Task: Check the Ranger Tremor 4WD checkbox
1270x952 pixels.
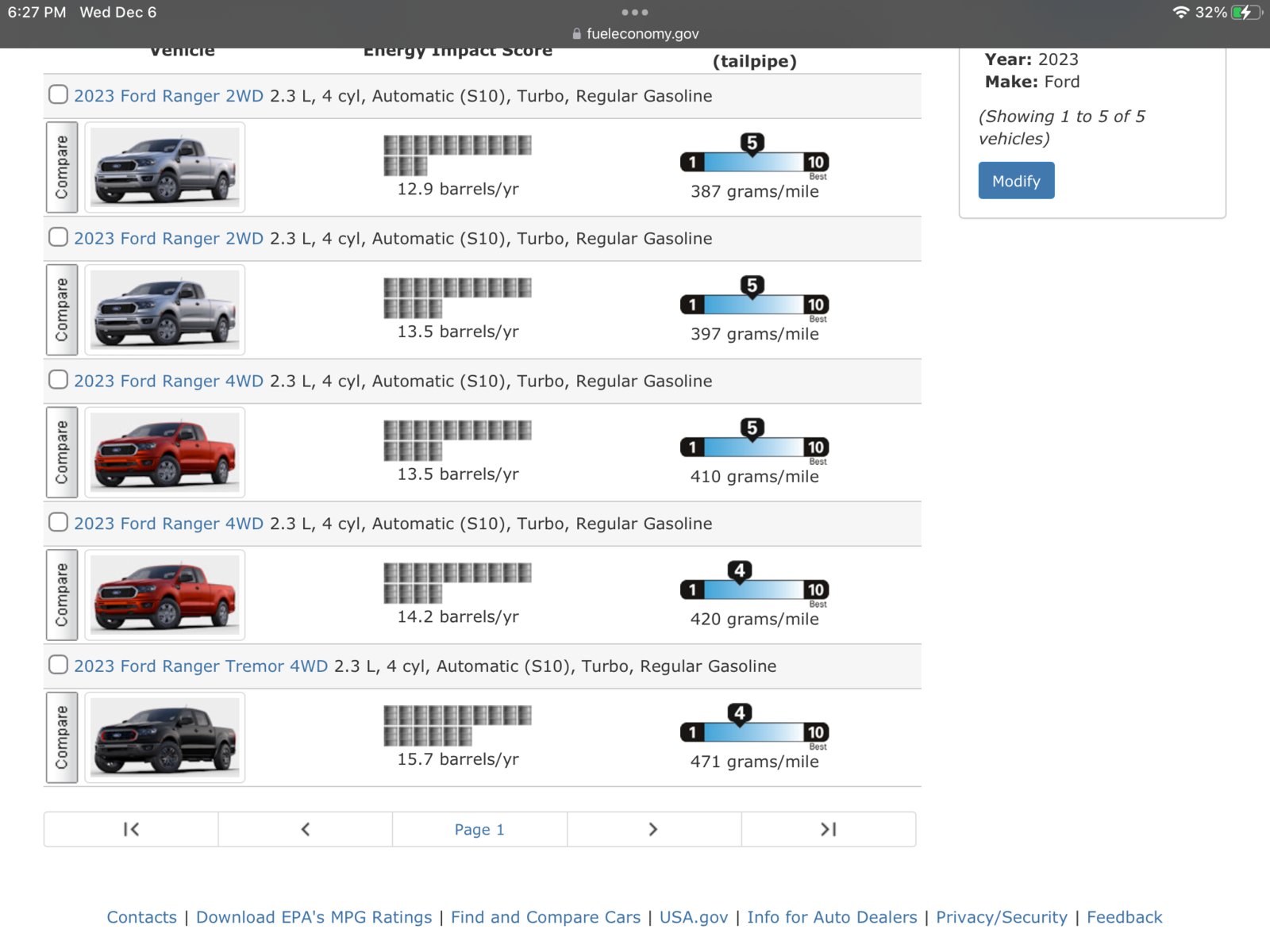Action: click(58, 665)
